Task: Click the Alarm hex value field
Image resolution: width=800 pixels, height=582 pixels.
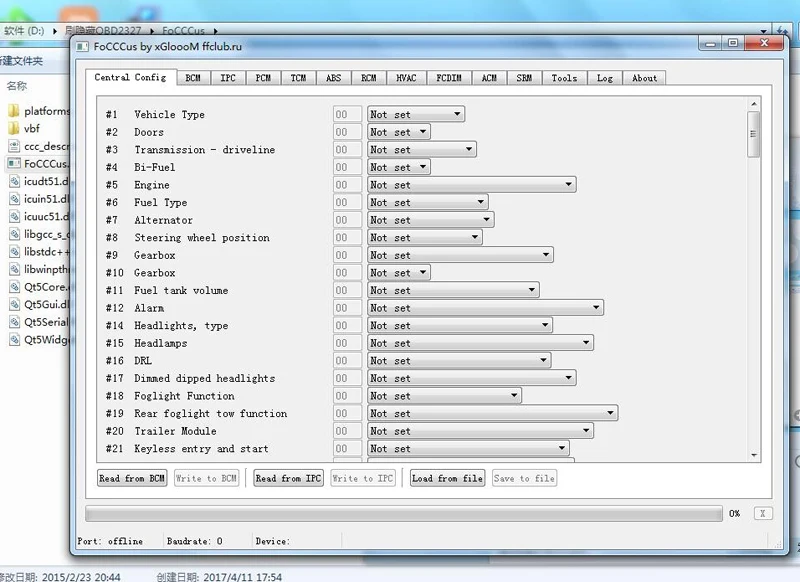Action: click(347, 308)
